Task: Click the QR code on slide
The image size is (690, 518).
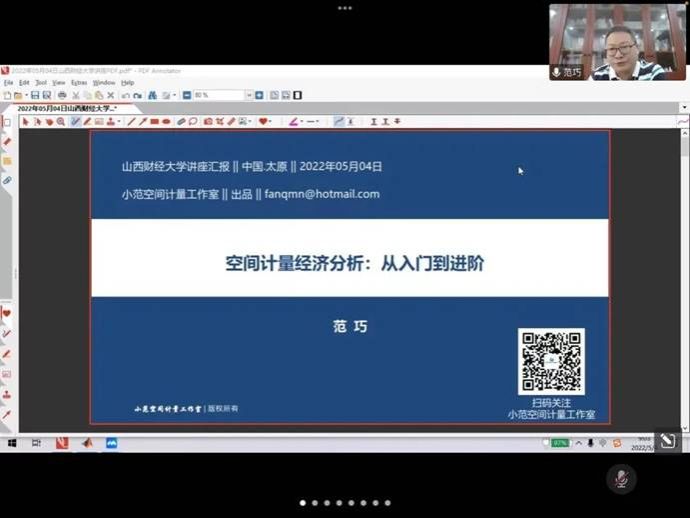Action: tap(550, 360)
